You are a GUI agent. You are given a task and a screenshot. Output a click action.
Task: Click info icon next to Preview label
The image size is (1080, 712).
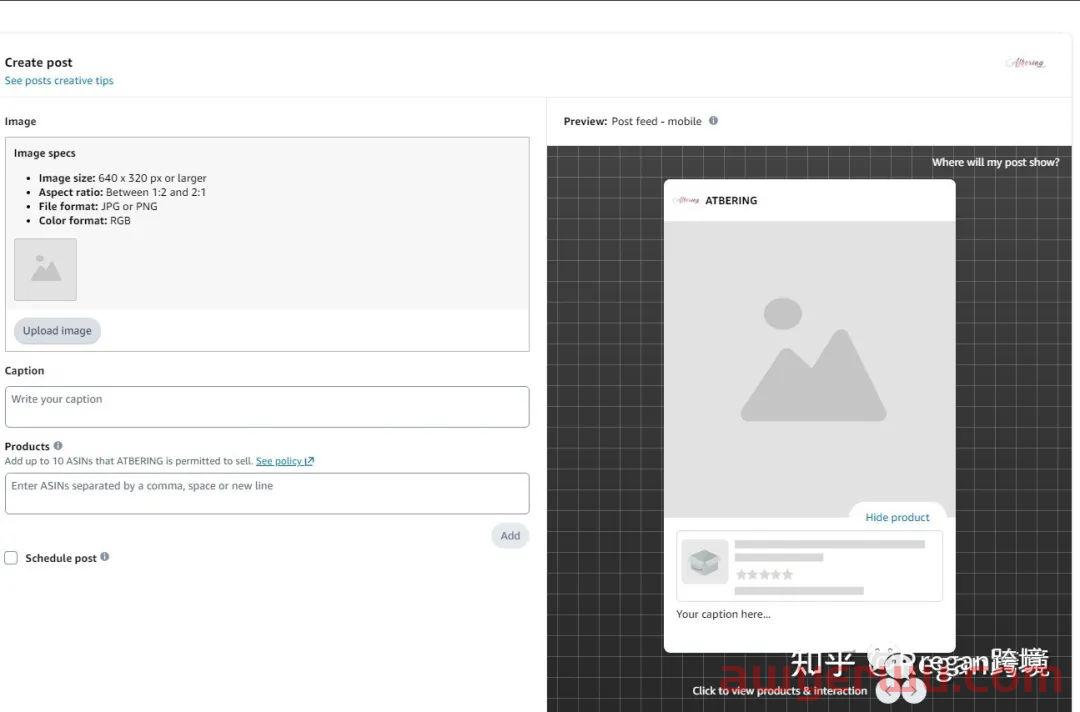click(x=714, y=121)
